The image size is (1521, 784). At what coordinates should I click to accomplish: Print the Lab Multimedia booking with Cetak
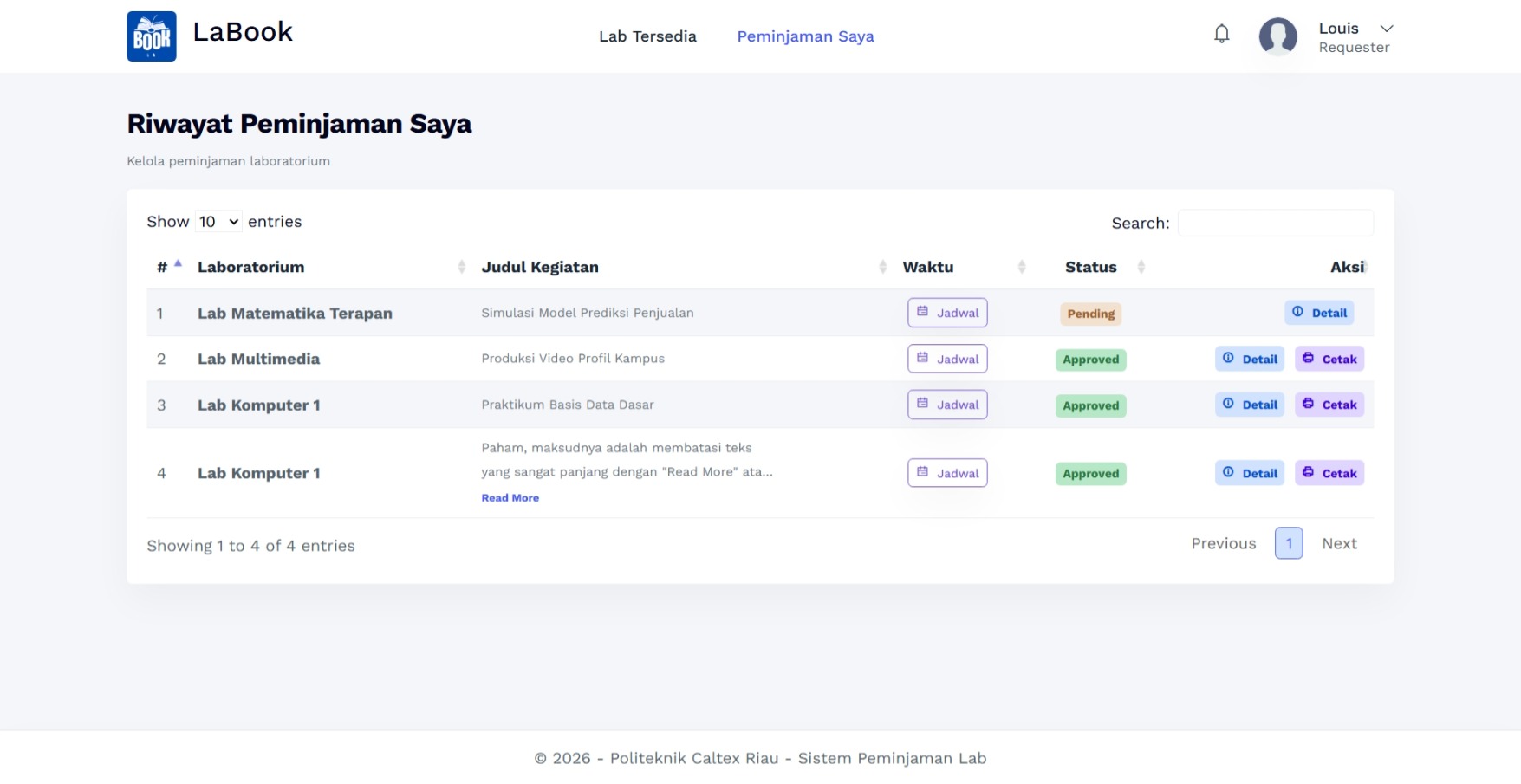pos(1329,359)
